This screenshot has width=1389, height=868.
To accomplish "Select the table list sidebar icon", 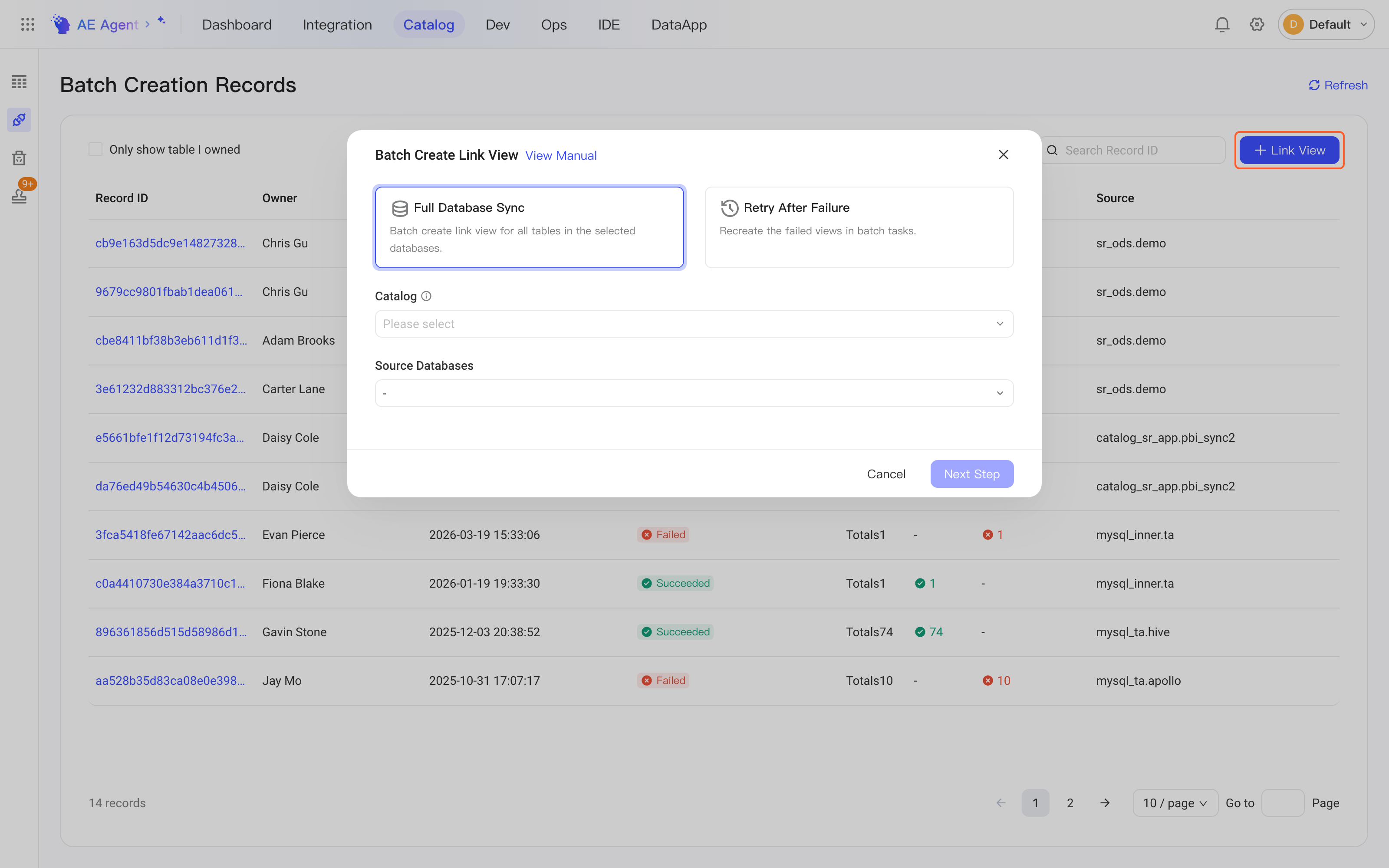I will point(19,82).
